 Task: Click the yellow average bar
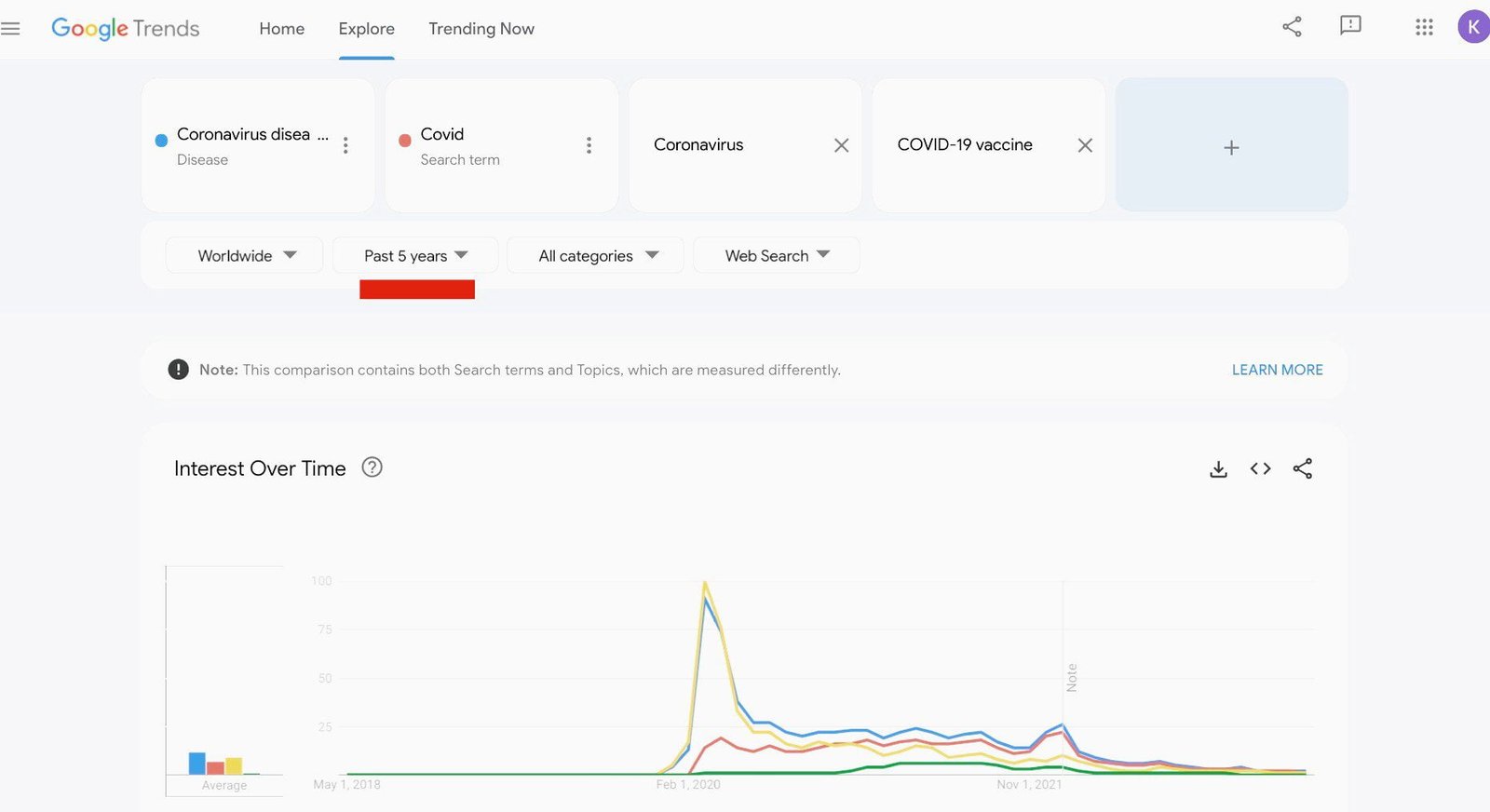pos(234,765)
